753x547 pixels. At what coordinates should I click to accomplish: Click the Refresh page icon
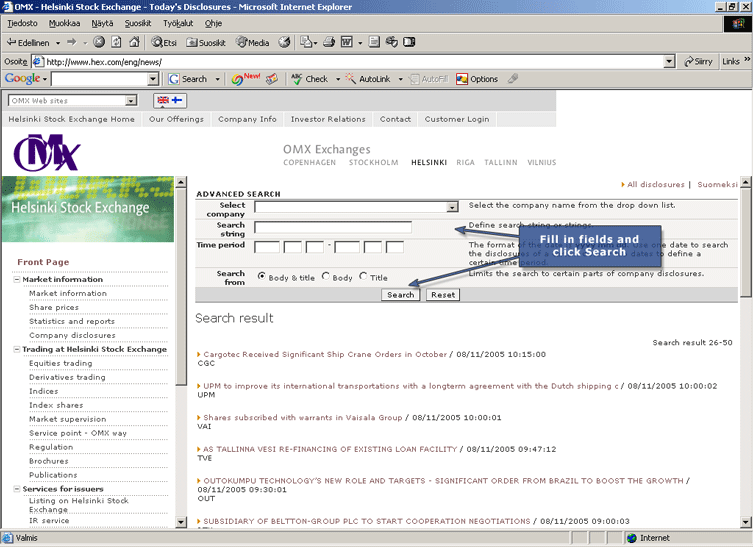coord(117,42)
